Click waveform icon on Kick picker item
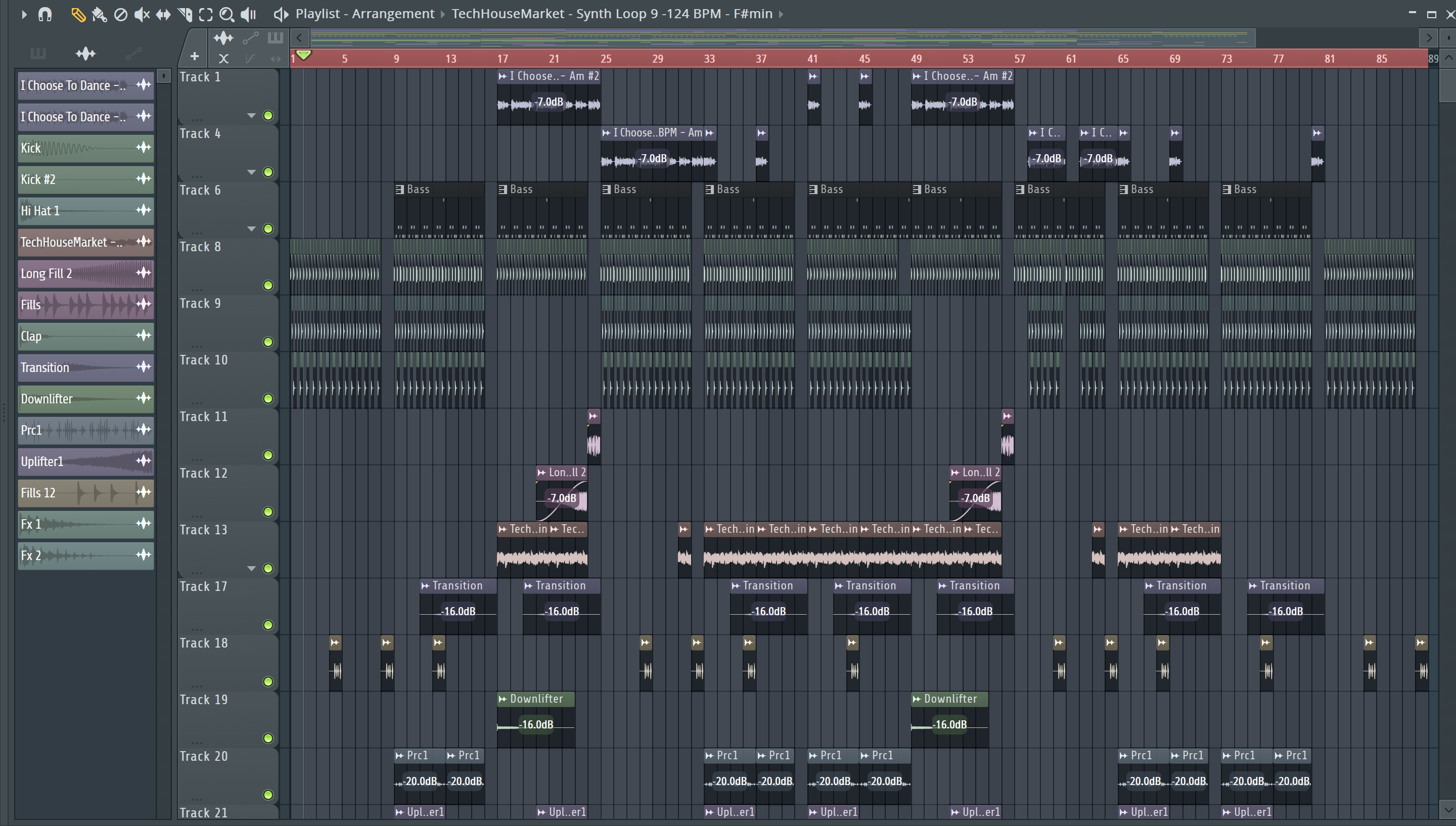This screenshot has height=826, width=1456. pos(144,148)
